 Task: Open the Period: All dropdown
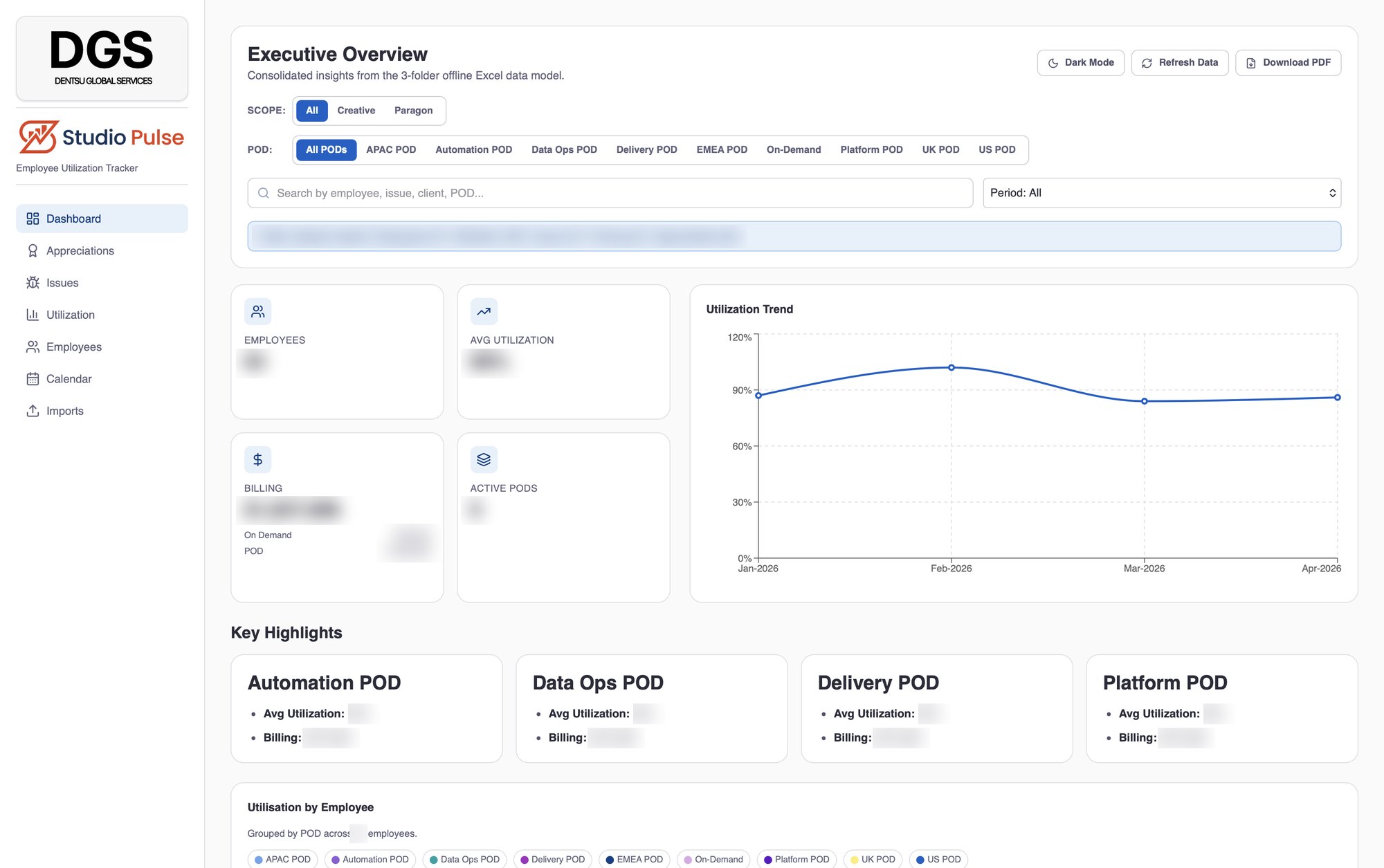coord(1162,193)
